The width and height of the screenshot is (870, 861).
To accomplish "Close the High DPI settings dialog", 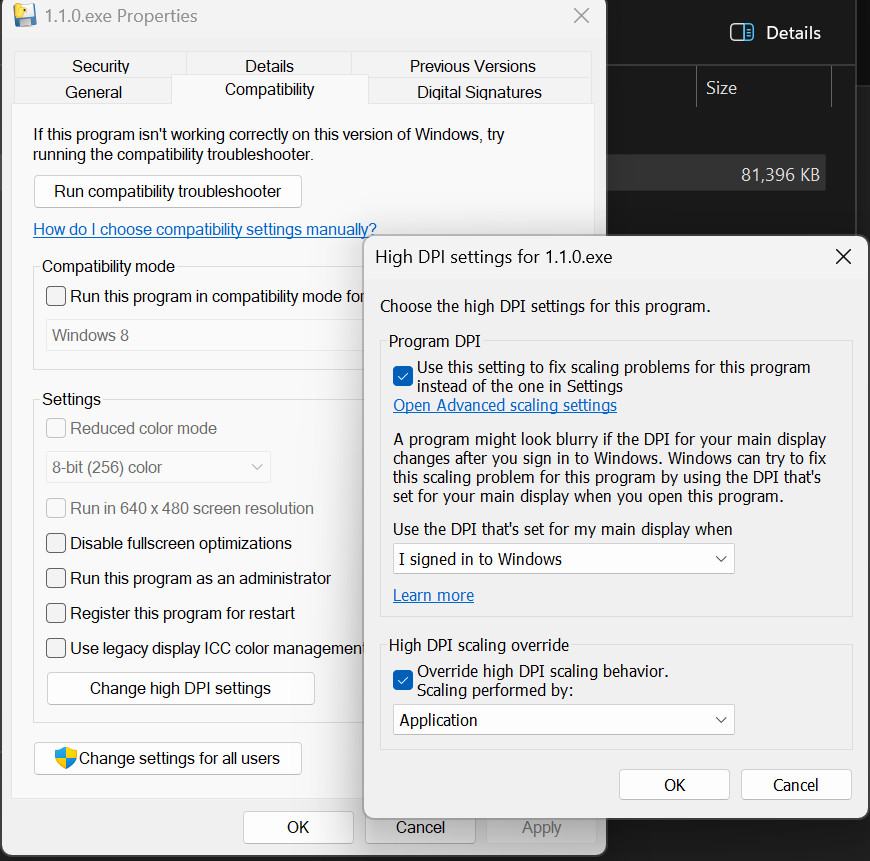I will (843, 257).
